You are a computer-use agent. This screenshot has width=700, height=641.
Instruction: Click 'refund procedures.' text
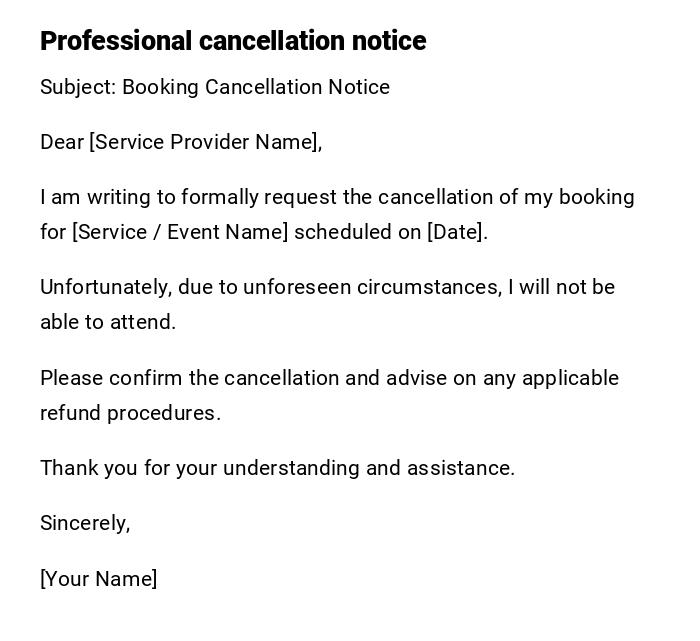coord(130,413)
